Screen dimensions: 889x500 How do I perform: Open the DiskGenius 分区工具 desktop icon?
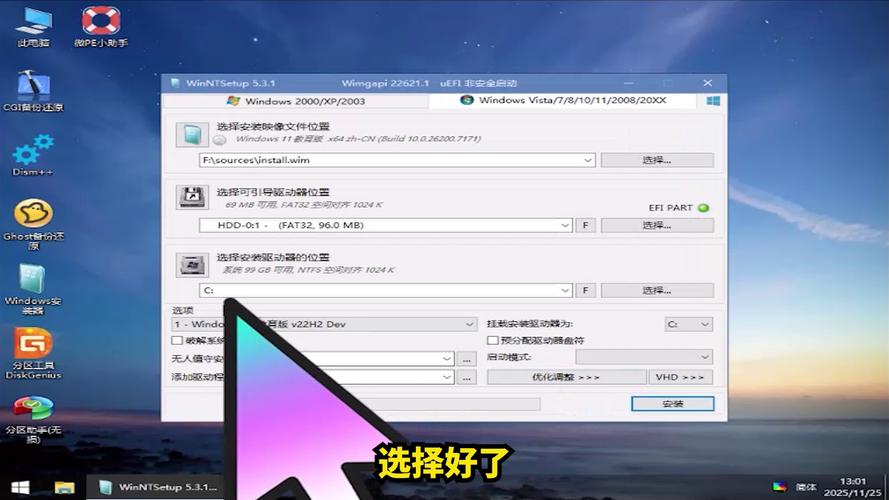(33, 354)
